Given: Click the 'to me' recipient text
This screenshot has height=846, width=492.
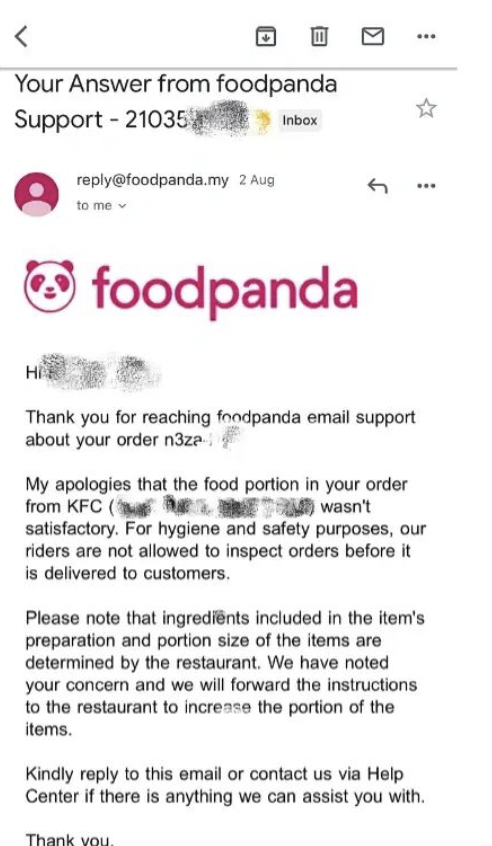Looking at the screenshot, I should click(94, 206).
